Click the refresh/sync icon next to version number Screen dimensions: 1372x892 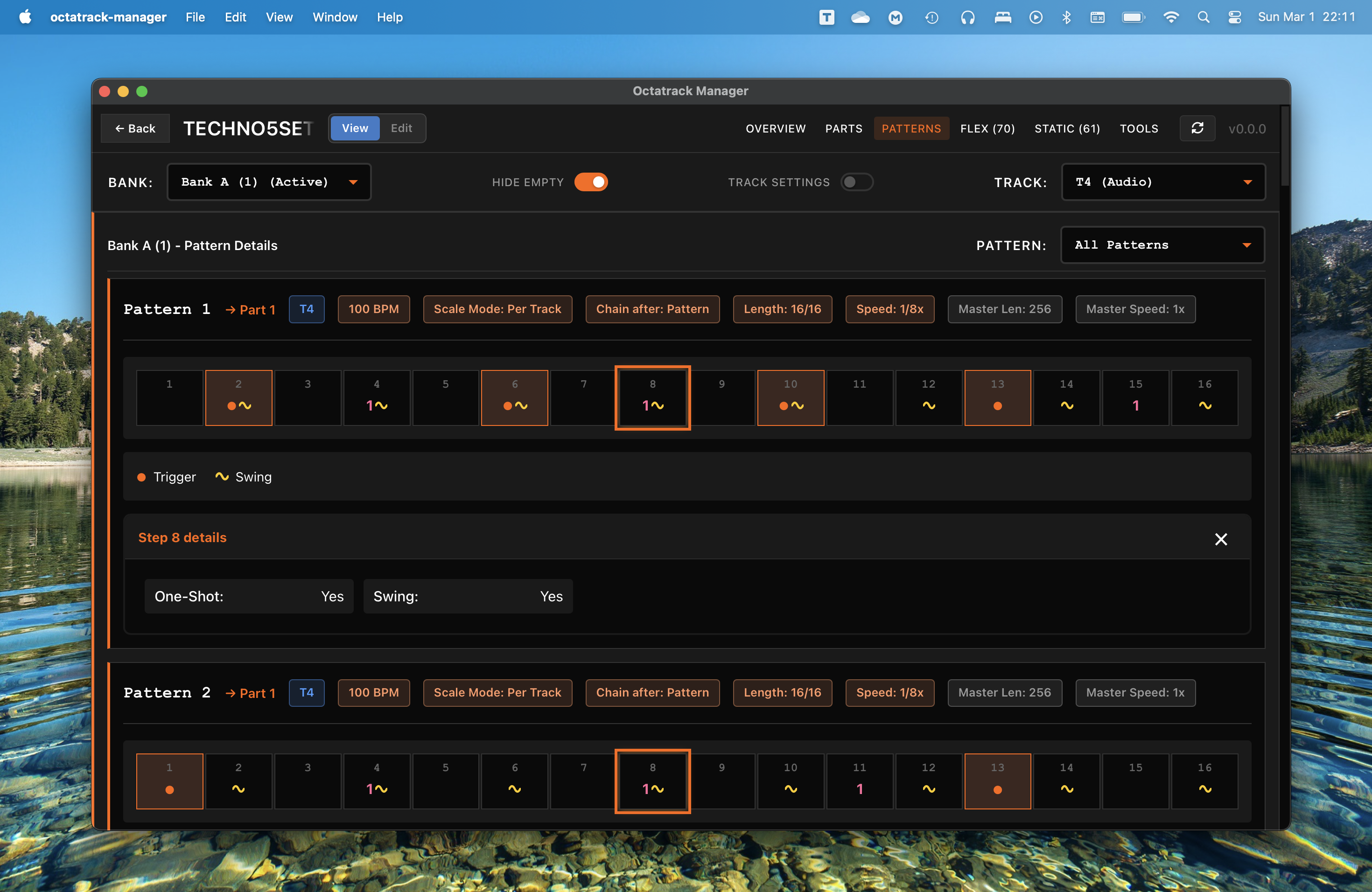[1197, 128]
